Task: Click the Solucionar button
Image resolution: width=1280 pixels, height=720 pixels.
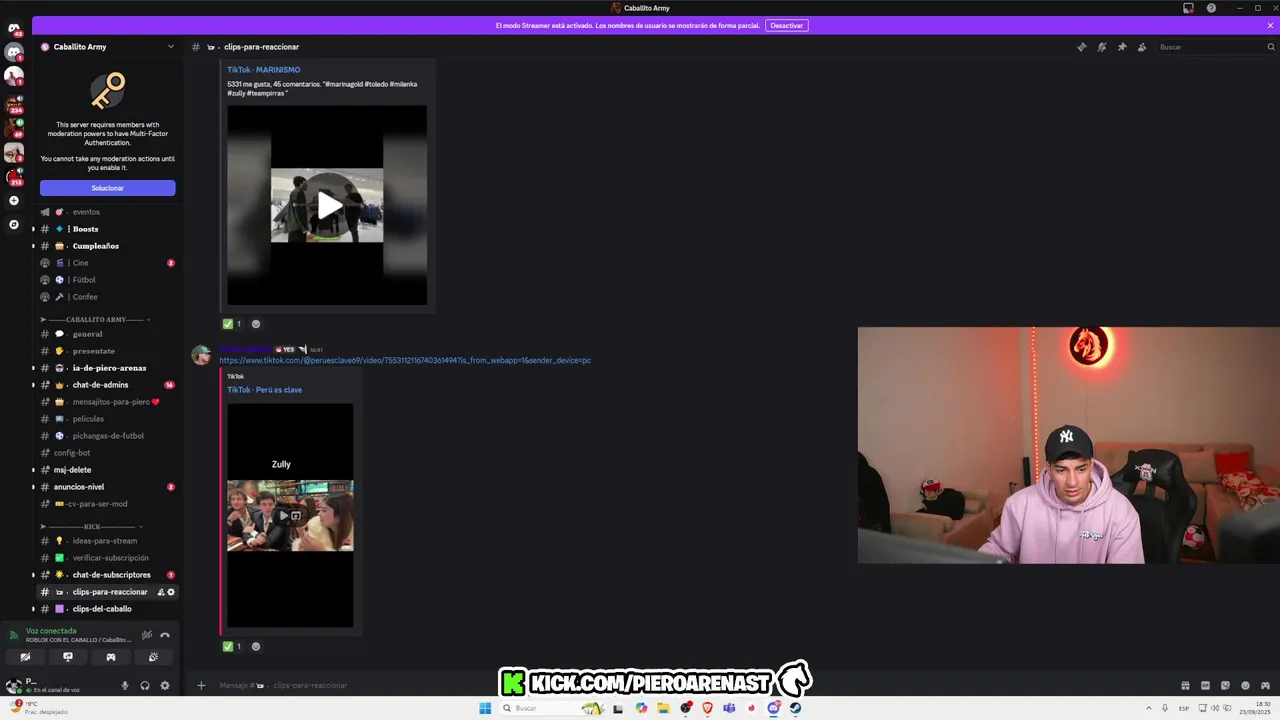Action: pos(108,188)
